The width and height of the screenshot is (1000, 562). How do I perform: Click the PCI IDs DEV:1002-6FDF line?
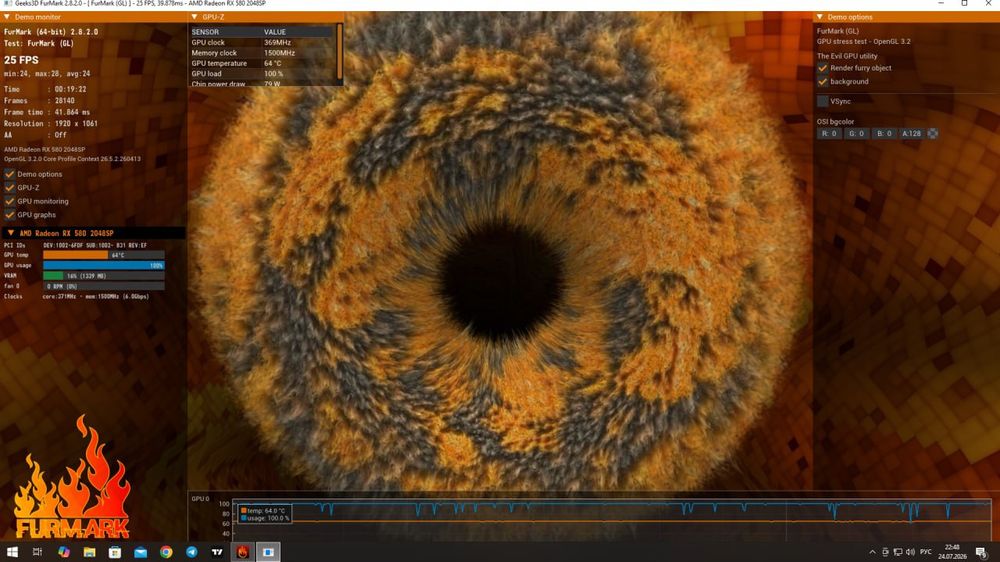75,245
